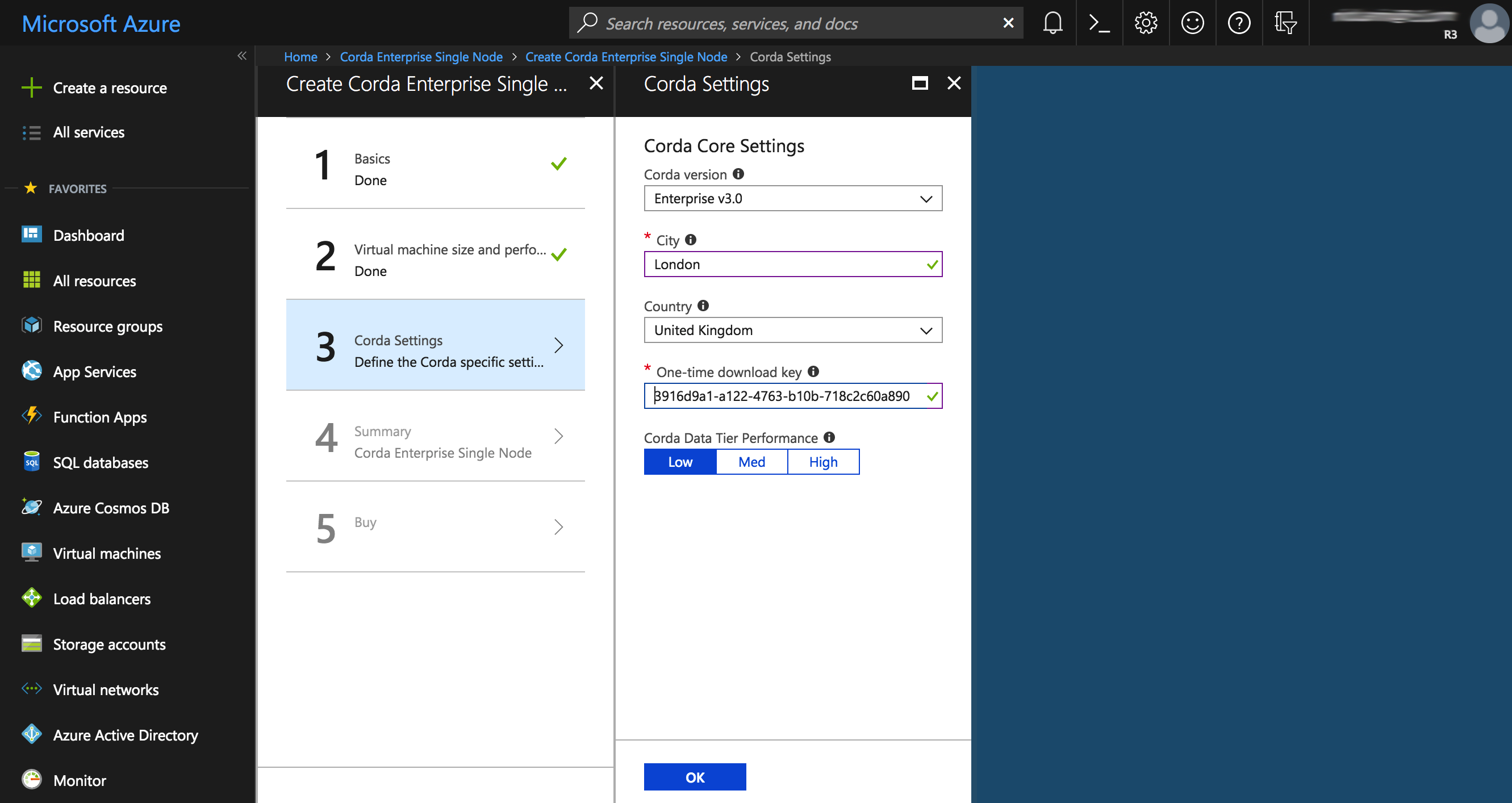Open step 3 Corda Settings
The width and height of the screenshot is (1512, 803).
pos(436,345)
